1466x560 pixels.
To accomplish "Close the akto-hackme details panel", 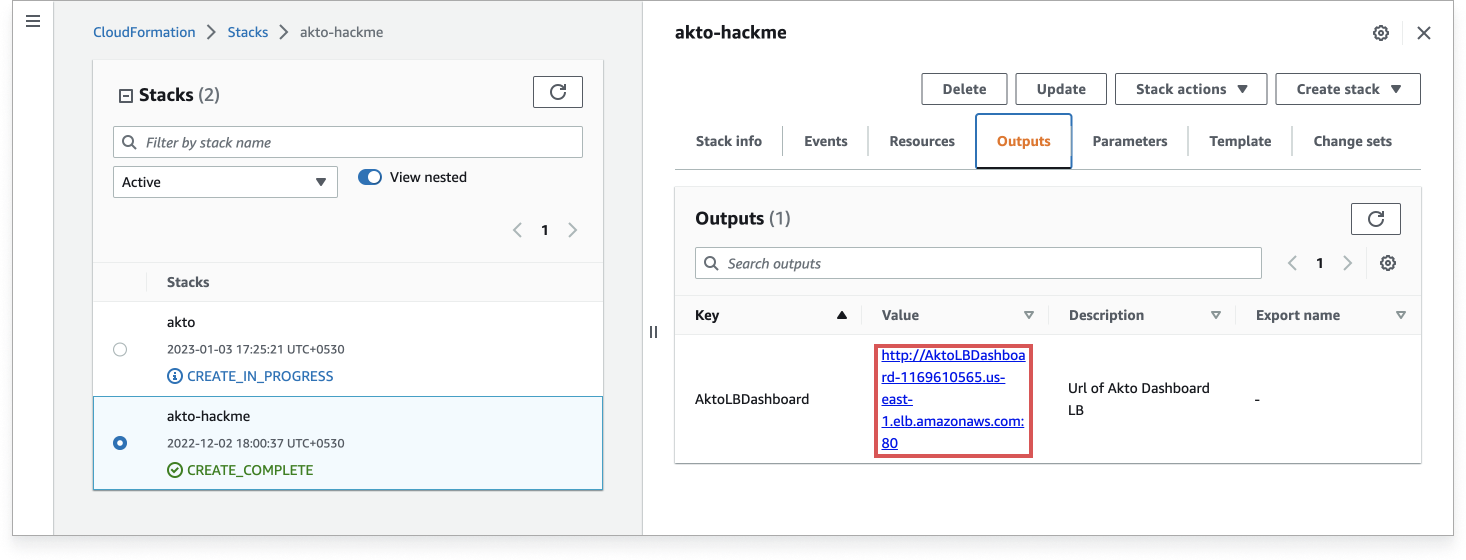I will [1424, 33].
